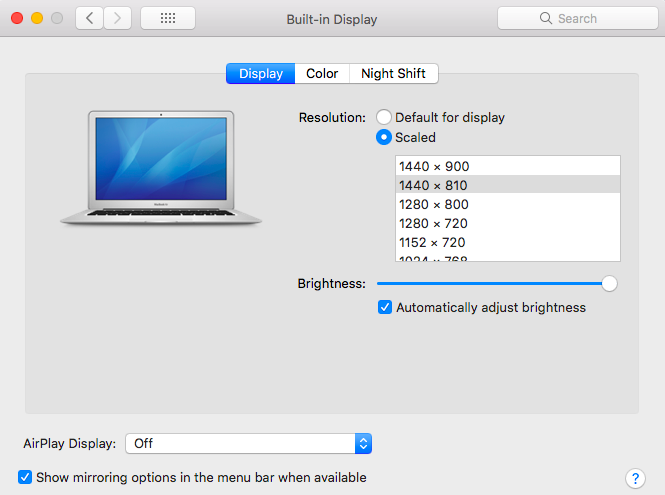
Task: Pick the 1440 × 810 resolution
Action: (x=508, y=185)
